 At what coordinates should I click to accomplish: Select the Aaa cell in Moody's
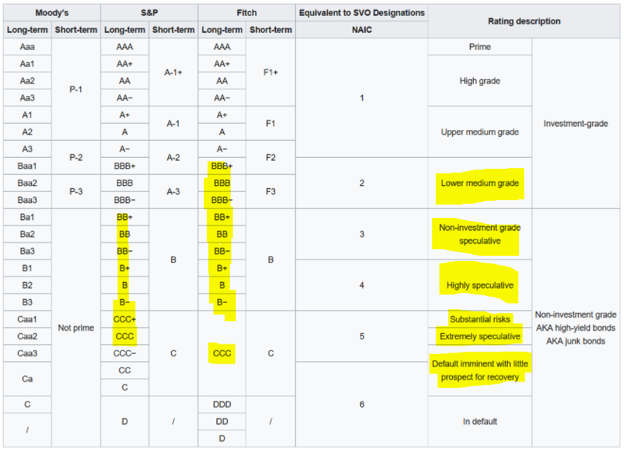[27, 47]
